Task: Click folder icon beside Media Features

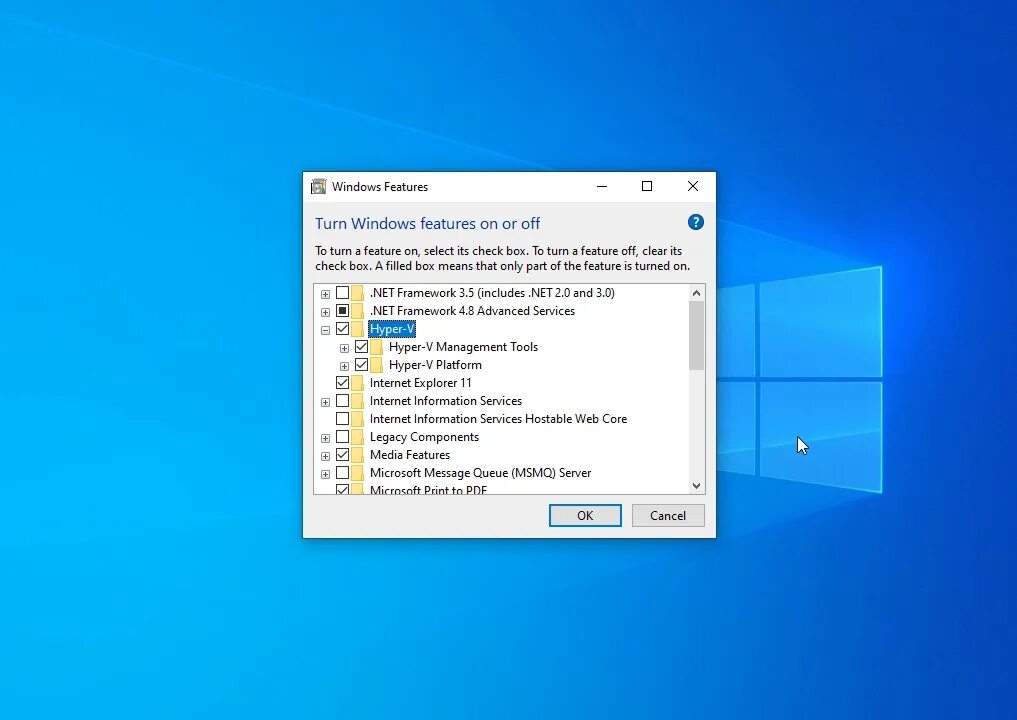Action: [357, 455]
